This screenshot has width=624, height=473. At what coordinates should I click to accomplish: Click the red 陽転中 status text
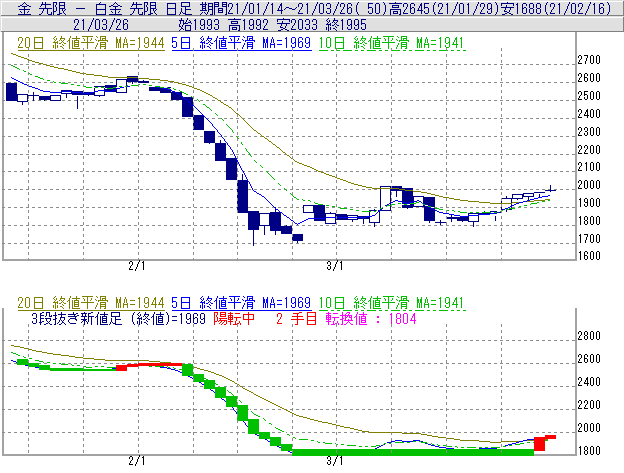click(x=234, y=319)
